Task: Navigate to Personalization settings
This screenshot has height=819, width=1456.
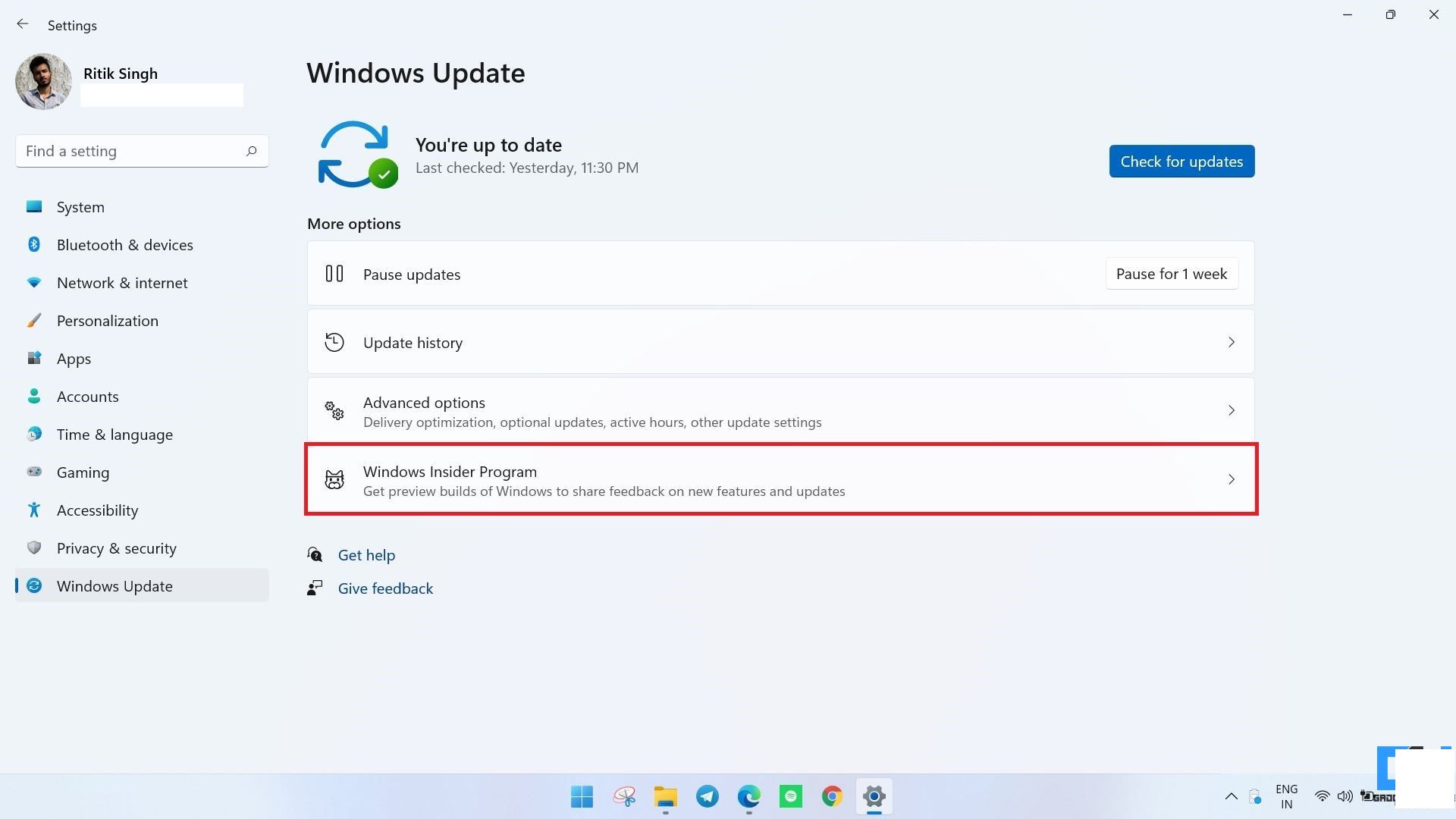Action: click(x=107, y=320)
